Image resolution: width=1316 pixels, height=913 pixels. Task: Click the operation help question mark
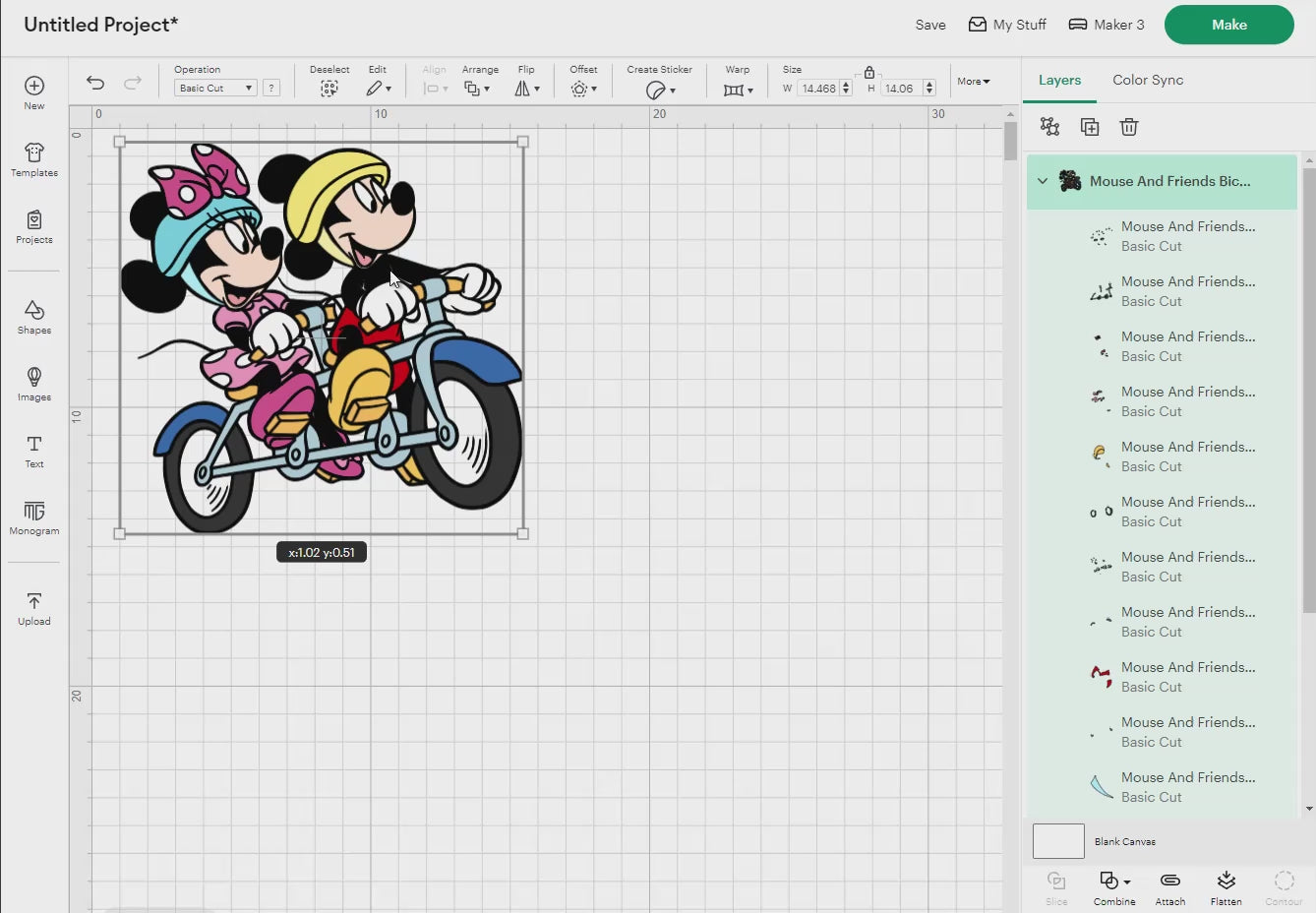[271, 88]
